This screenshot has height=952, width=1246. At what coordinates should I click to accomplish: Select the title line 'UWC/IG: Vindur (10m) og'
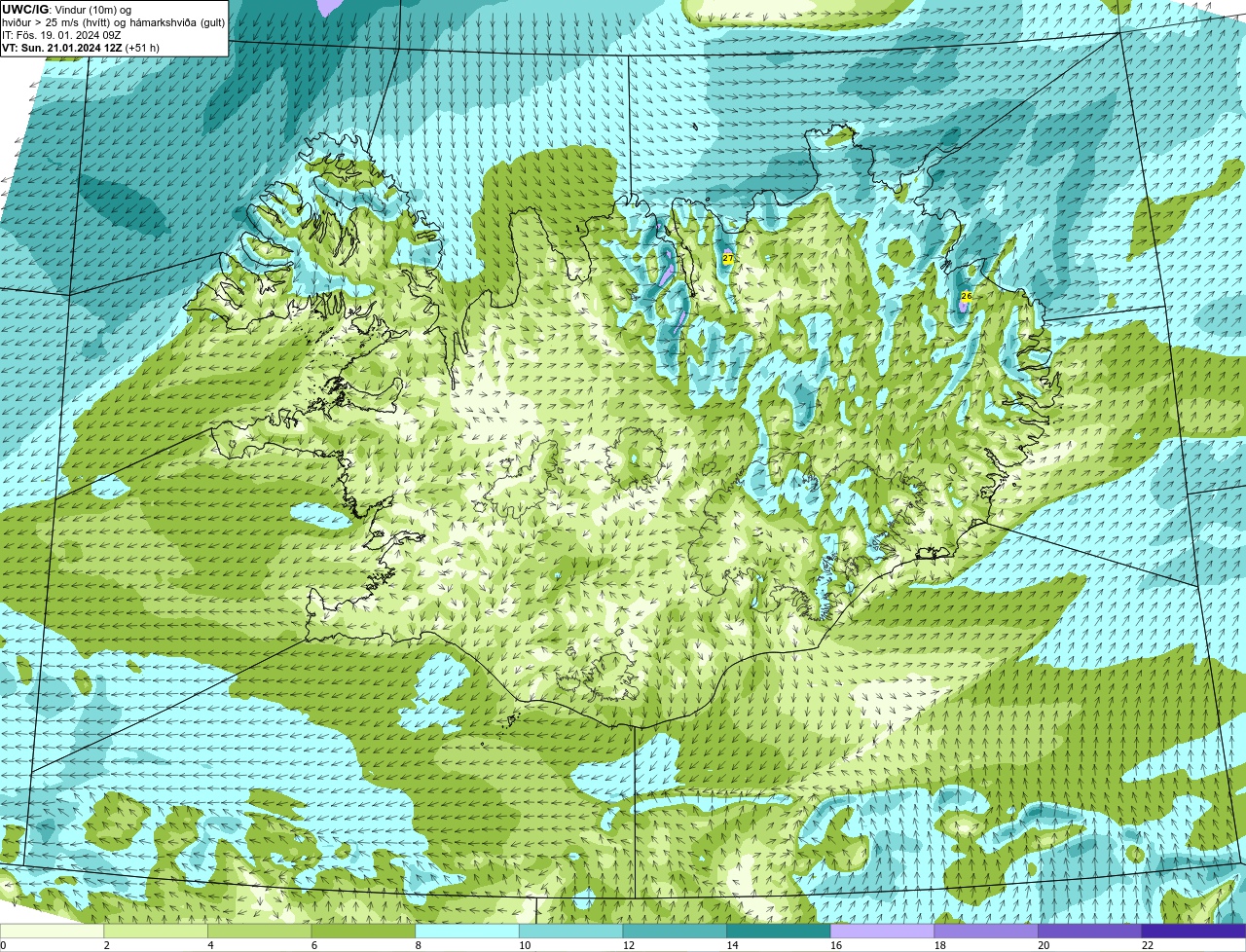[66, 10]
